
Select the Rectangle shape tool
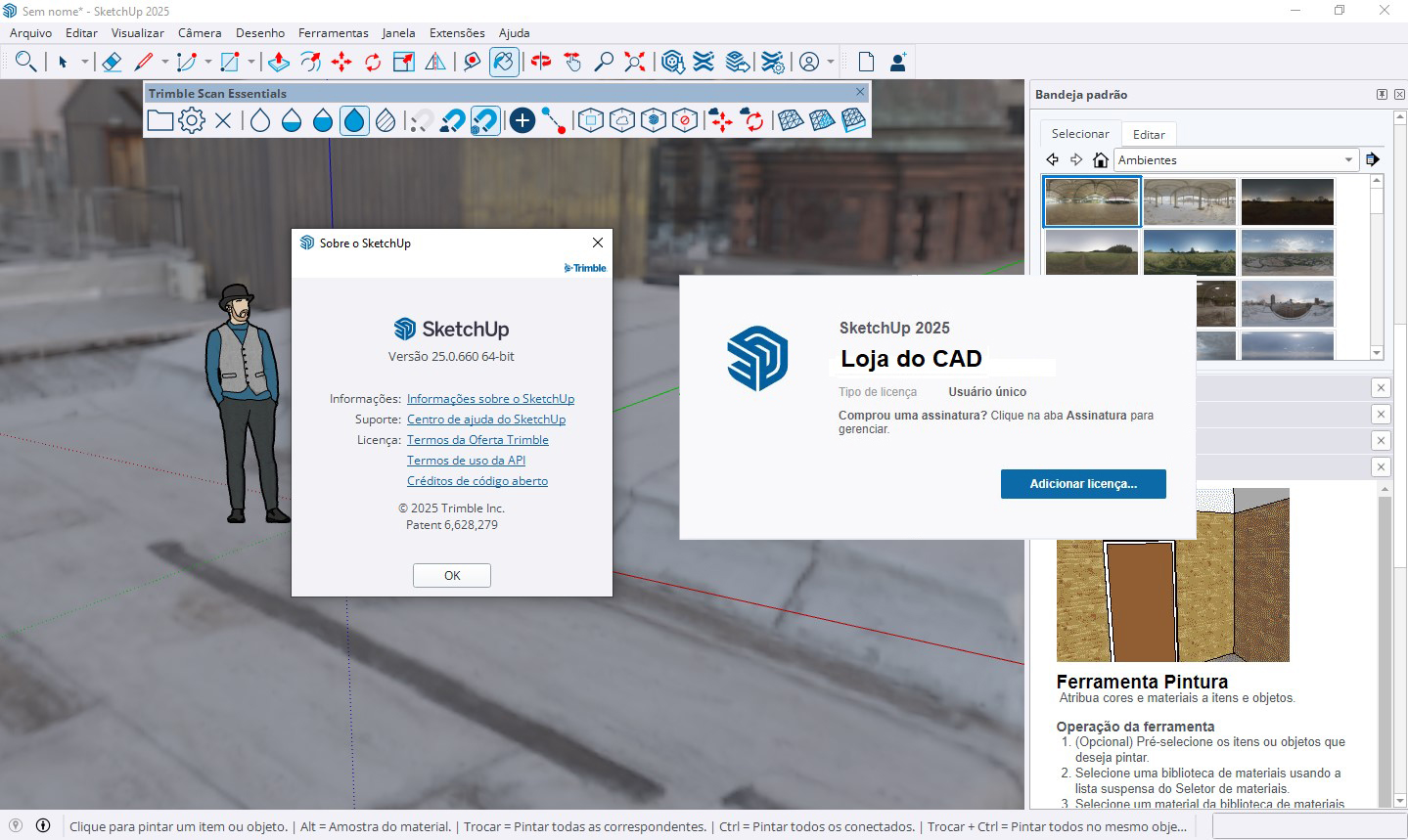tap(230, 62)
